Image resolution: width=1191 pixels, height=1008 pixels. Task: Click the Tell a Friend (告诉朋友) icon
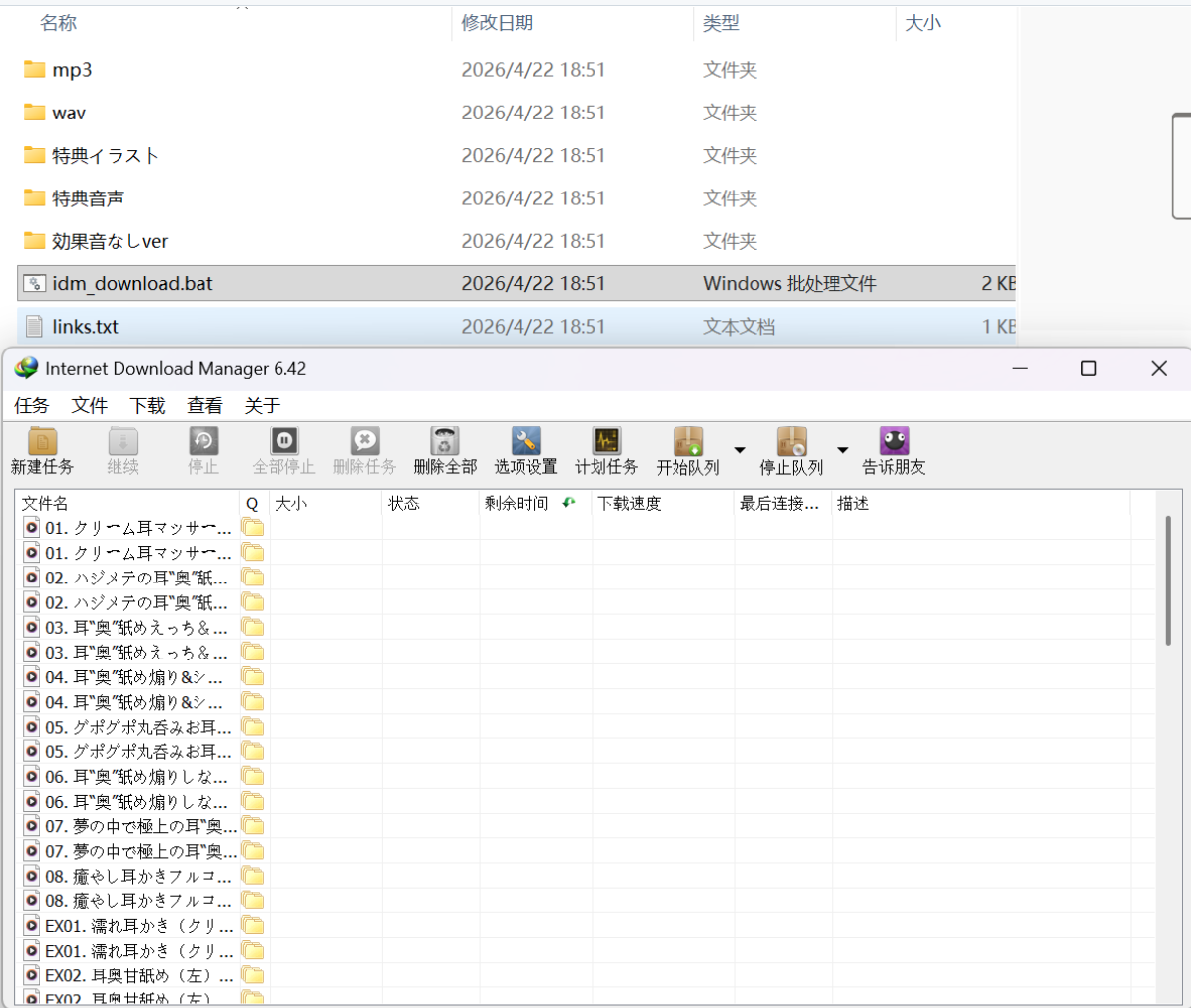point(894,451)
